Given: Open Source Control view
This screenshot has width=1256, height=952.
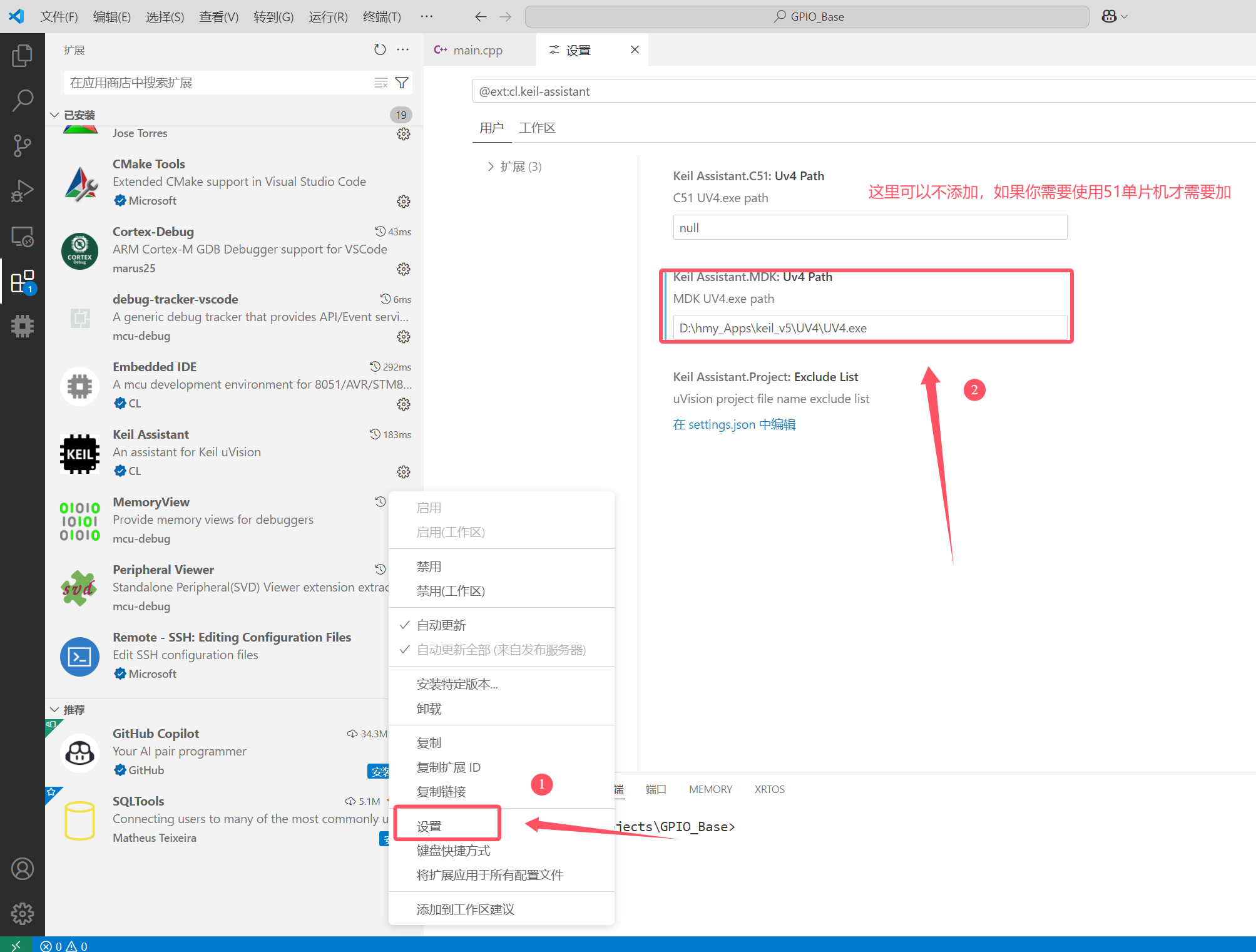Looking at the screenshot, I should tap(23, 146).
